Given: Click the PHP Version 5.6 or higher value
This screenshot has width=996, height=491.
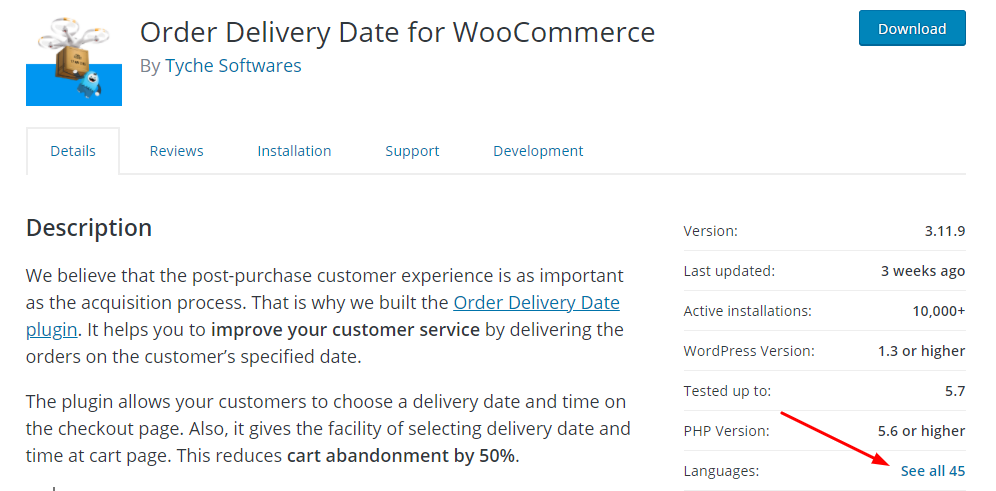Looking at the screenshot, I should [919, 431].
